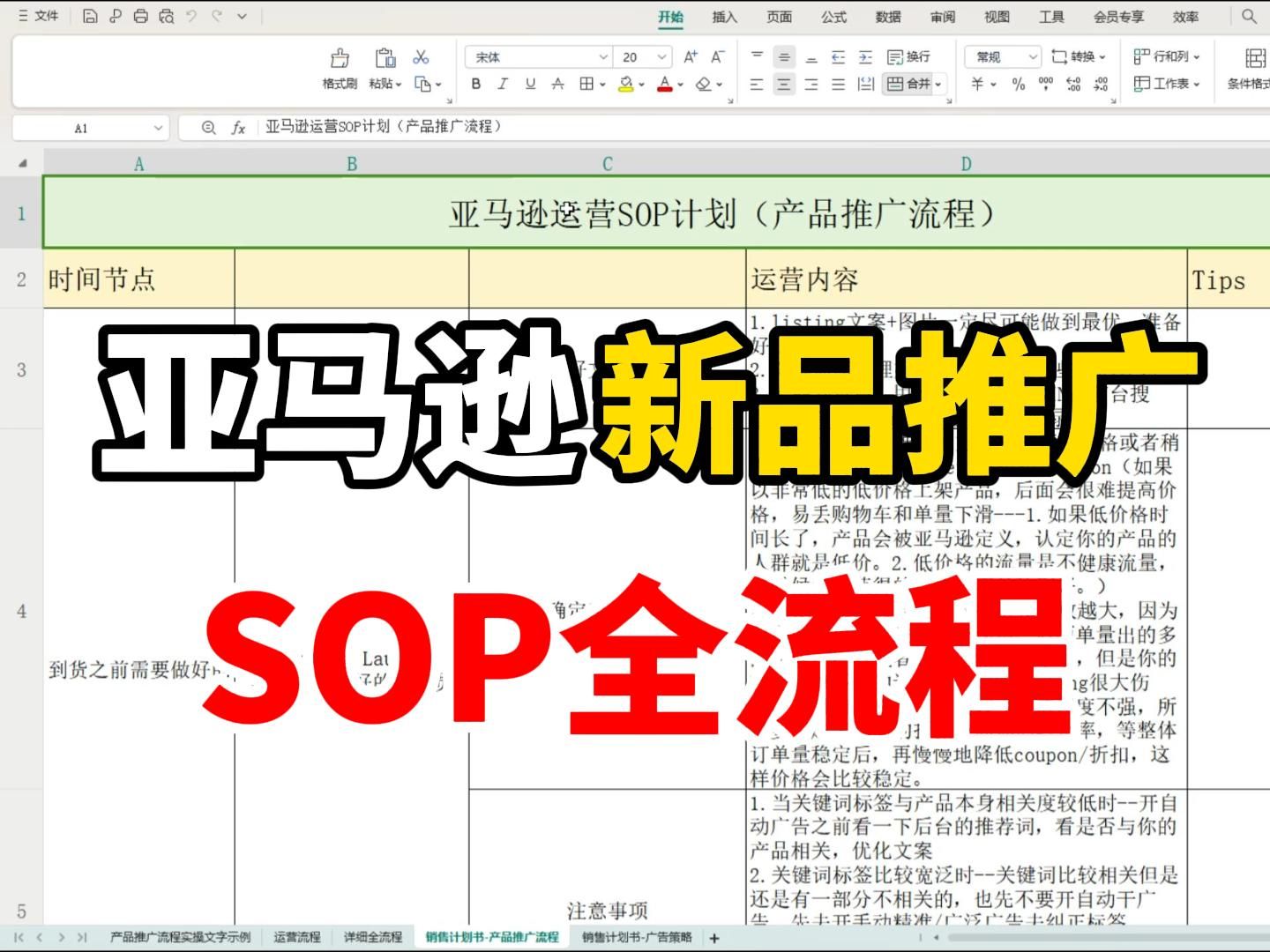Click the Undo arrow
This screenshot has height=952, width=1270.
pyautogui.click(x=192, y=16)
